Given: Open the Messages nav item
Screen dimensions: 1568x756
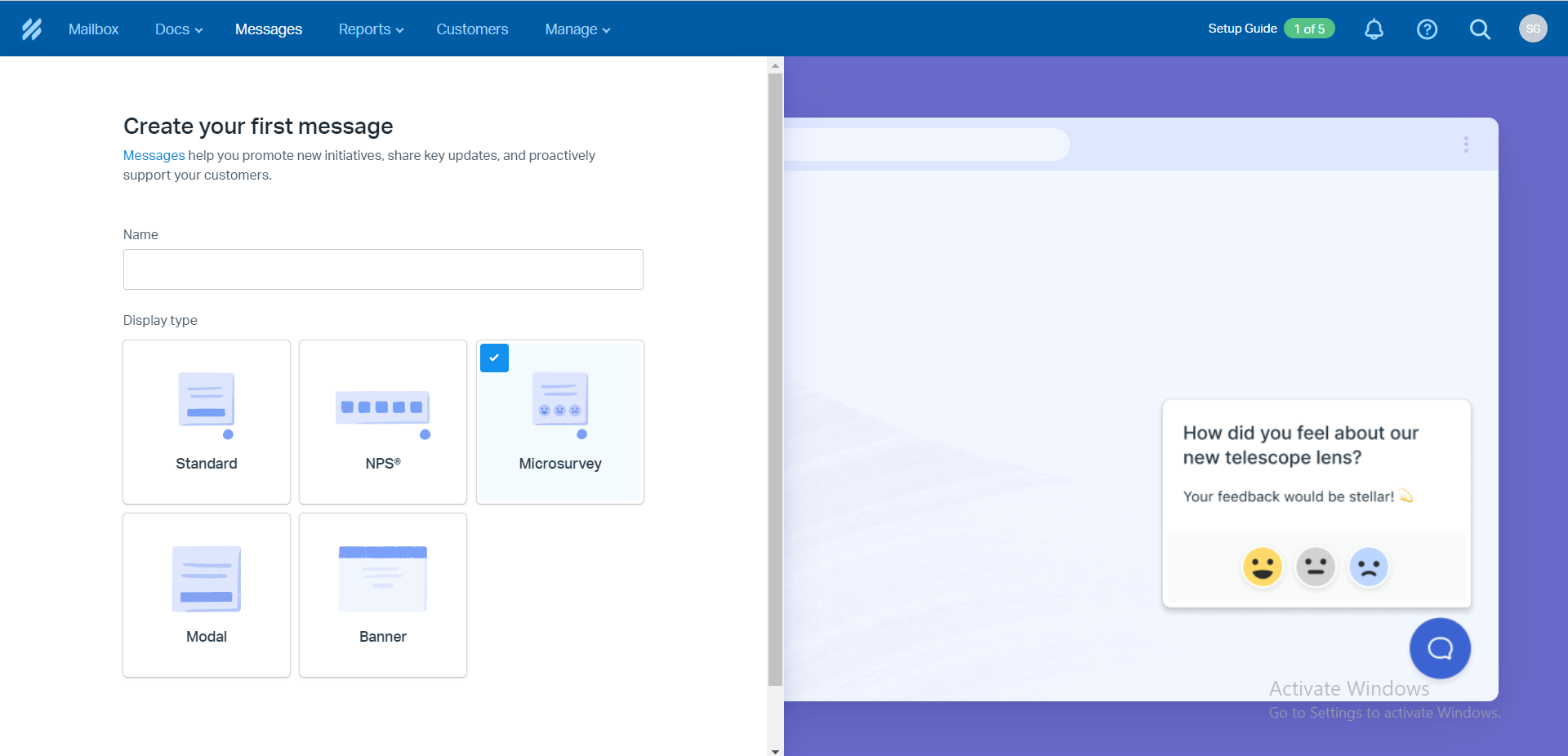Looking at the screenshot, I should pos(269,29).
